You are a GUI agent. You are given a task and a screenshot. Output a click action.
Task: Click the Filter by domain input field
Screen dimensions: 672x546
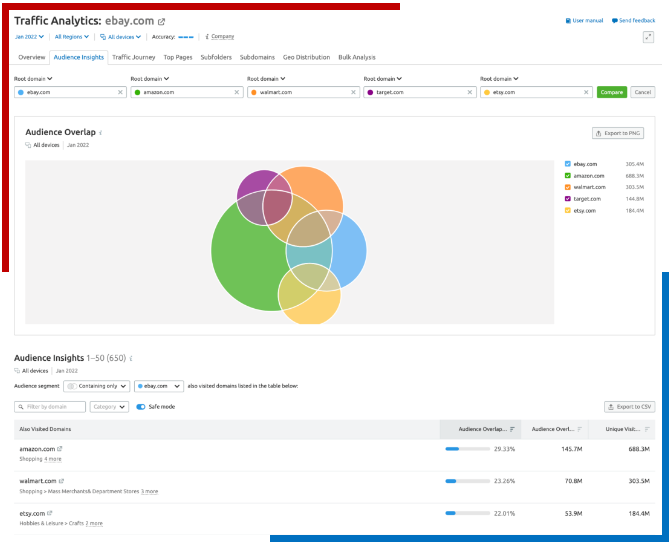[x=50, y=407]
